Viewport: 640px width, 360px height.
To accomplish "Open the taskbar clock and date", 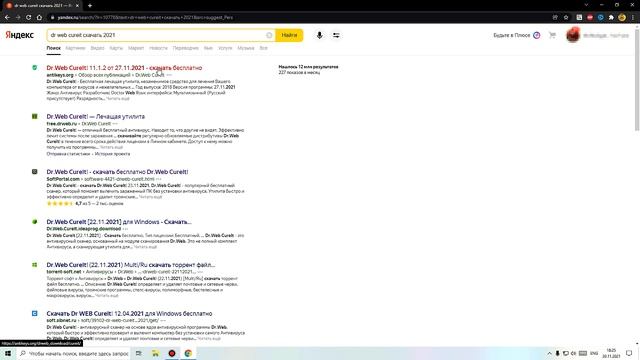I will click(x=611, y=353).
